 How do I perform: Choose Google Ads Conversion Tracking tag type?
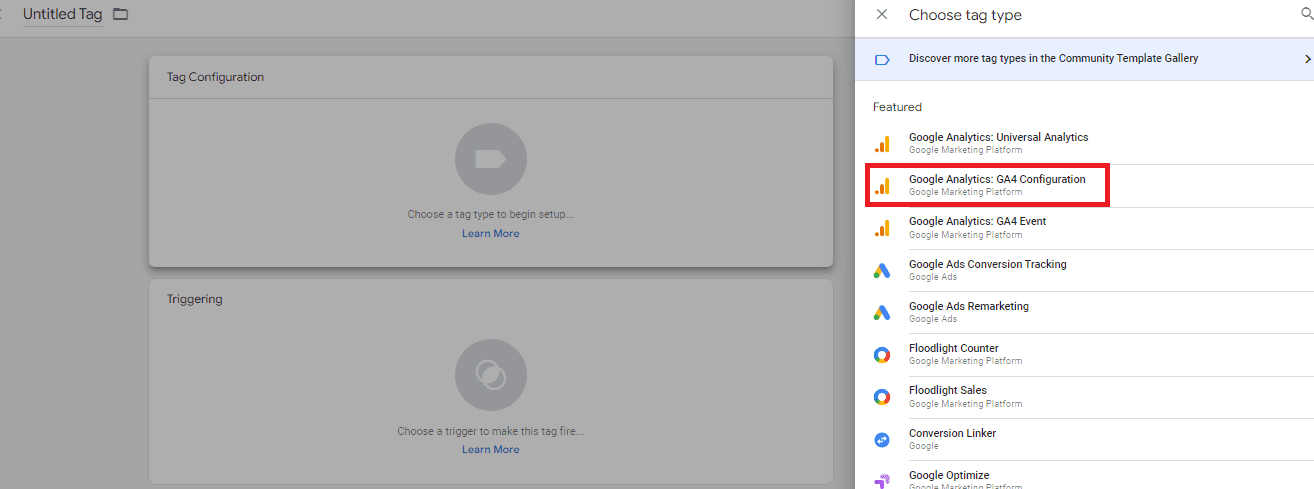point(1085,270)
